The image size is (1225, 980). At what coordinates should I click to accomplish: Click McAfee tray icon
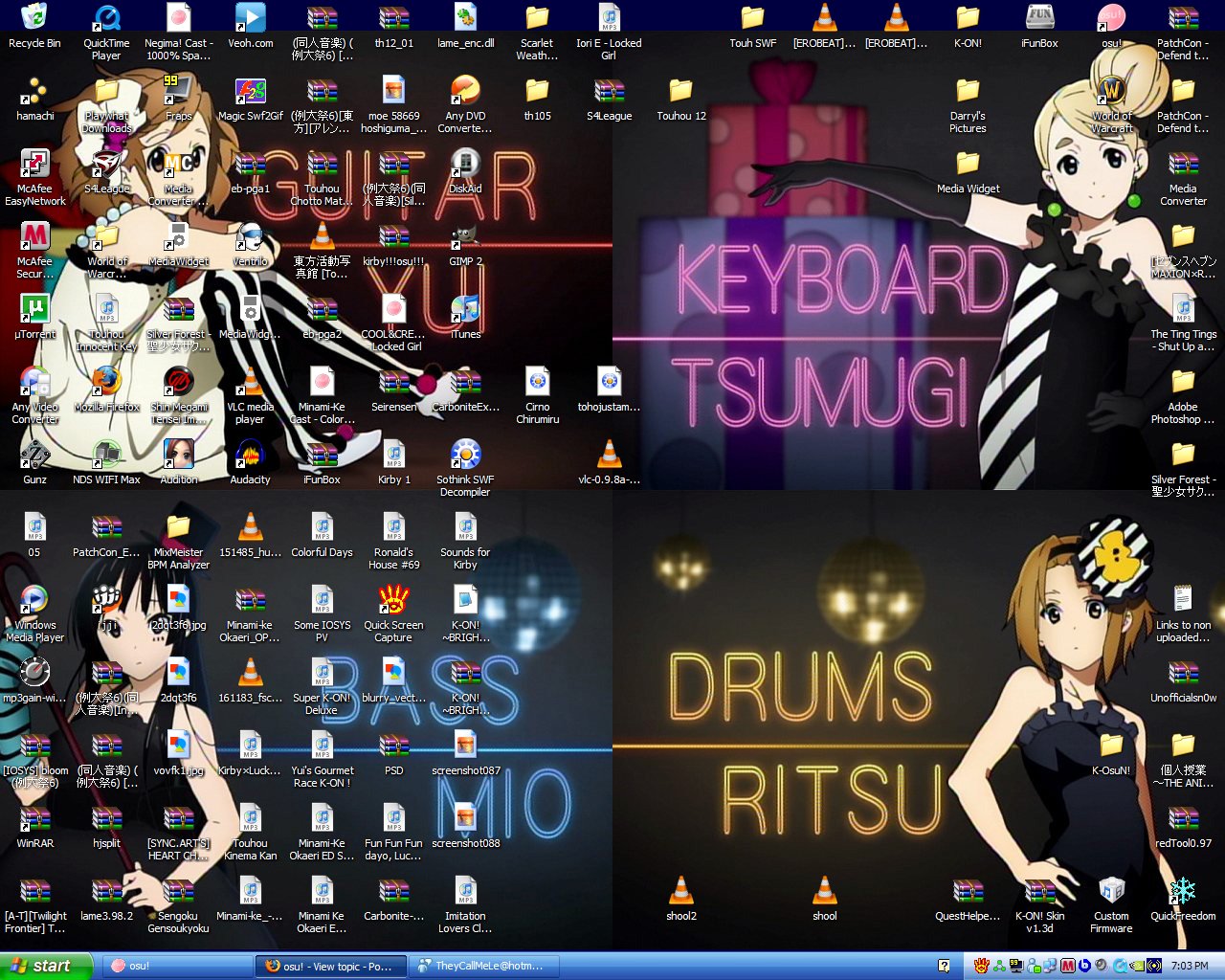tap(1067, 966)
